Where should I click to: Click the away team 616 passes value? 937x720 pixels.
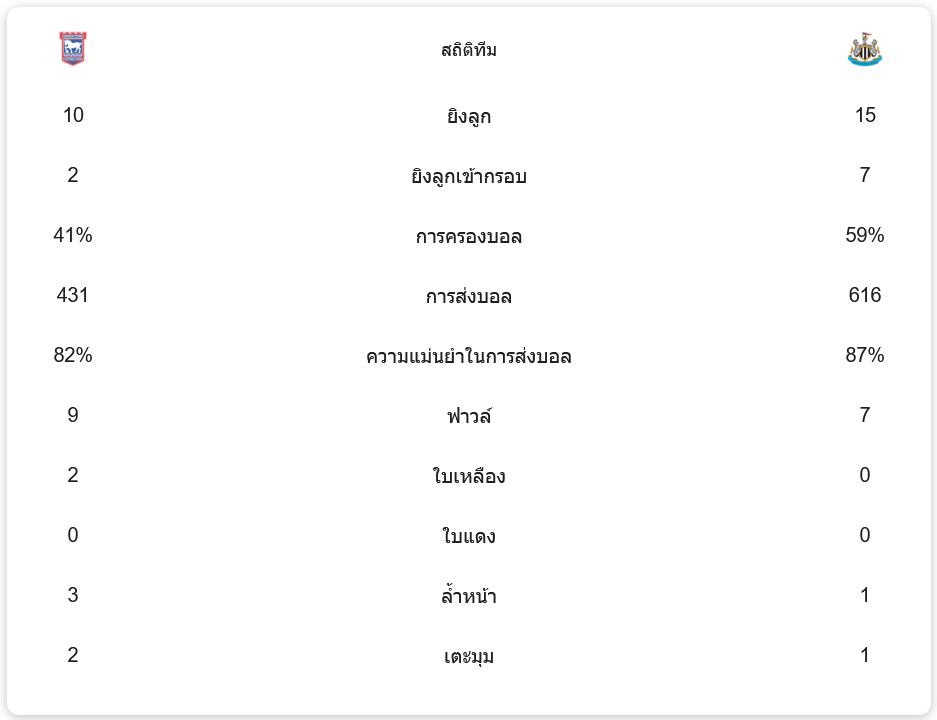(864, 295)
